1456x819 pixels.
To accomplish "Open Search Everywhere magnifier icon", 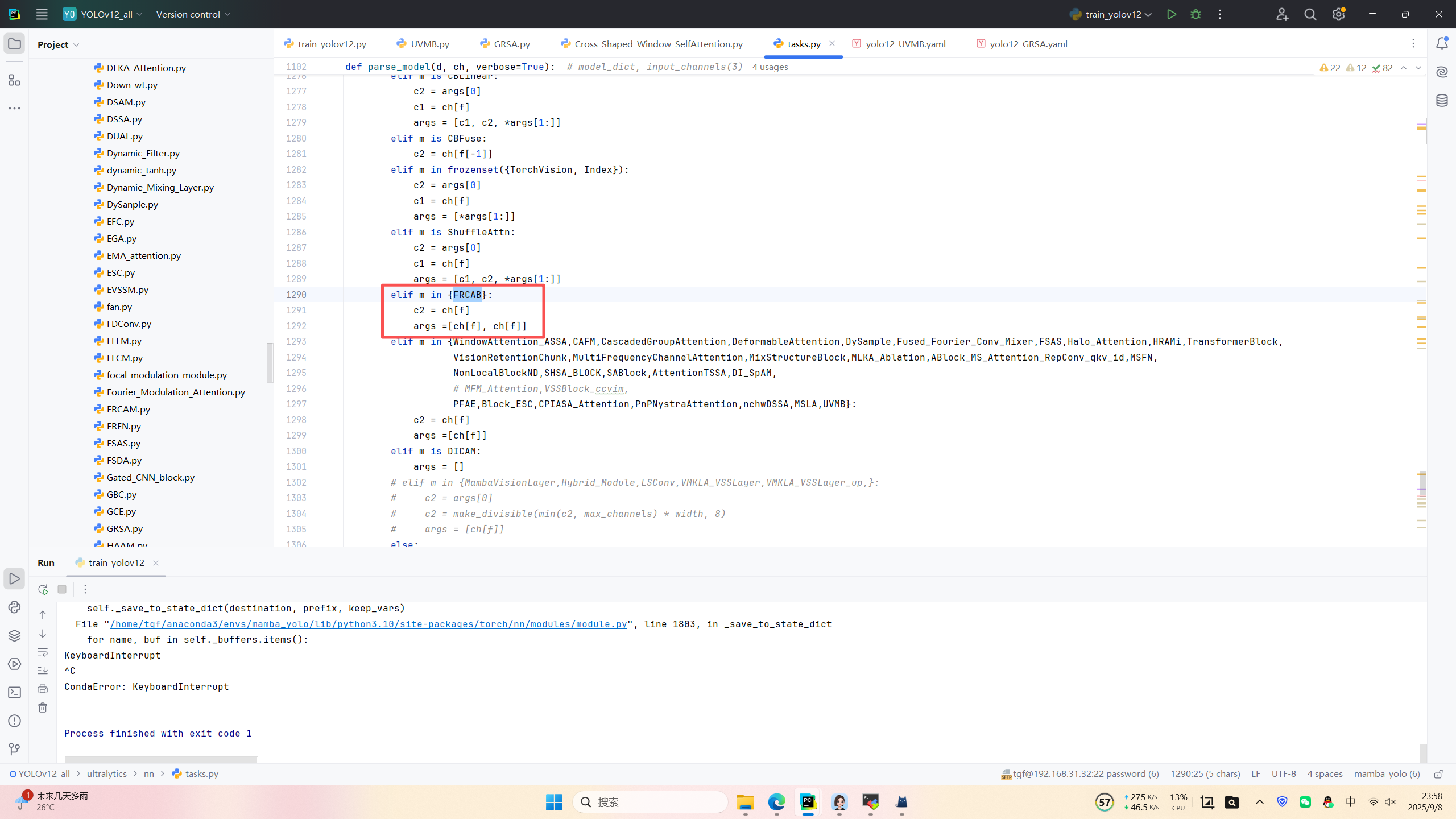I will pyautogui.click(x=1310, y=14).
